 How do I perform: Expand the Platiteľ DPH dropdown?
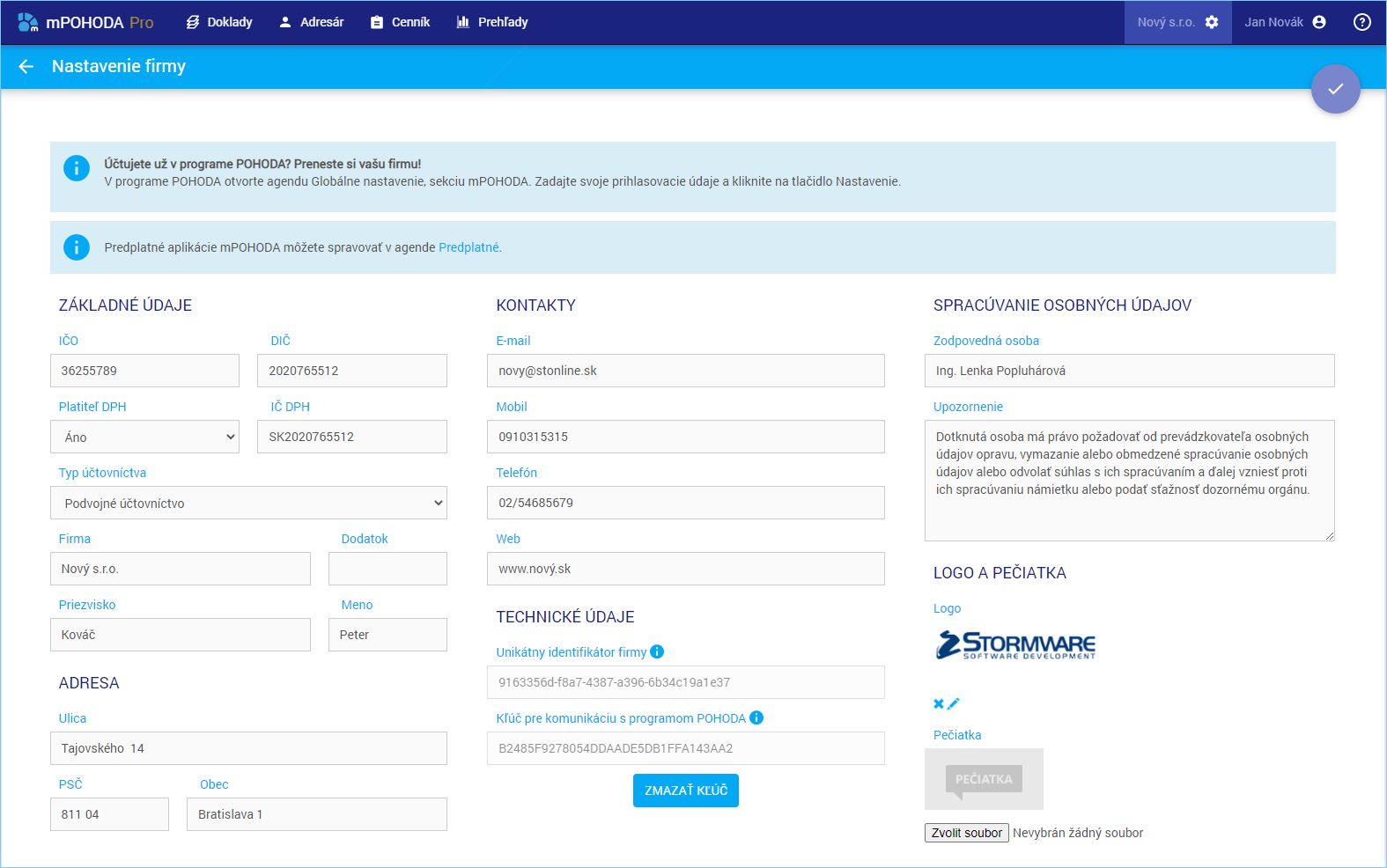point(144,437)
